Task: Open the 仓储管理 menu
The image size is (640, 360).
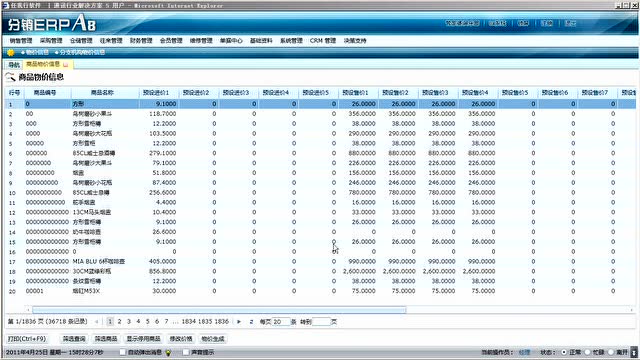Action: [x=81, y=40]
